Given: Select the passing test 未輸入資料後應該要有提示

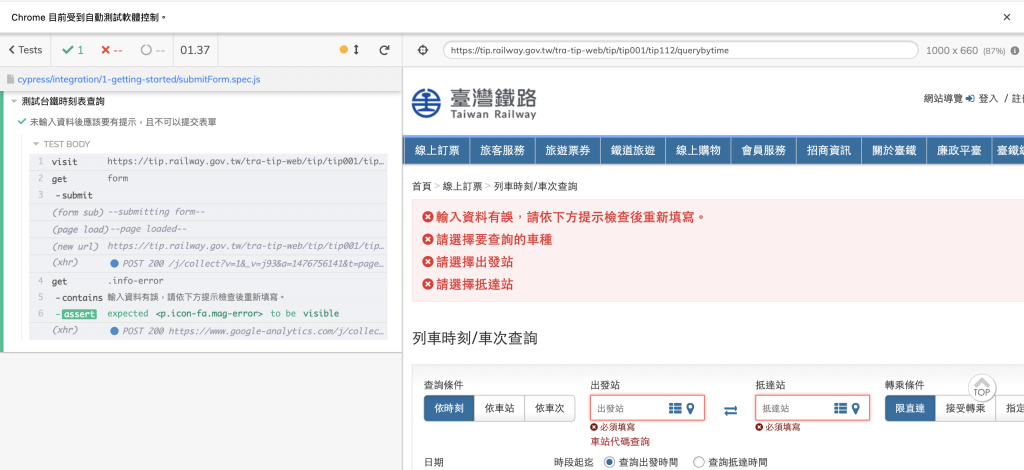Looking at the screenshot, I should click(x=123, y=121).
